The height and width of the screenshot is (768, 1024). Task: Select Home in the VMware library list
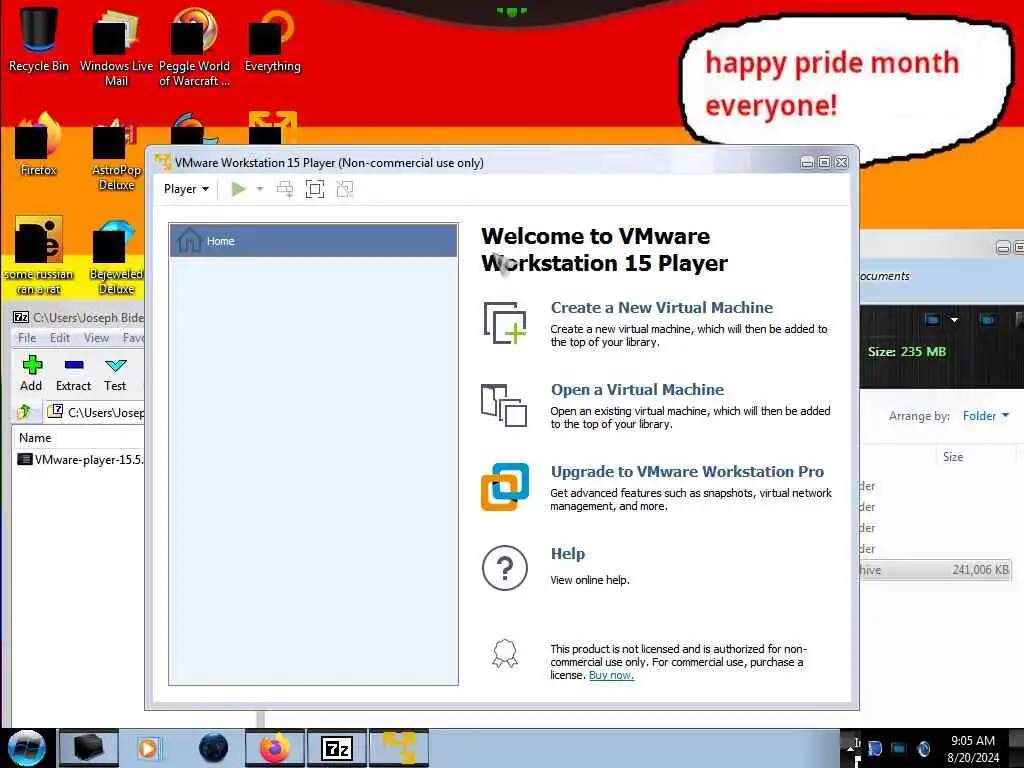(x=313, y=241)
